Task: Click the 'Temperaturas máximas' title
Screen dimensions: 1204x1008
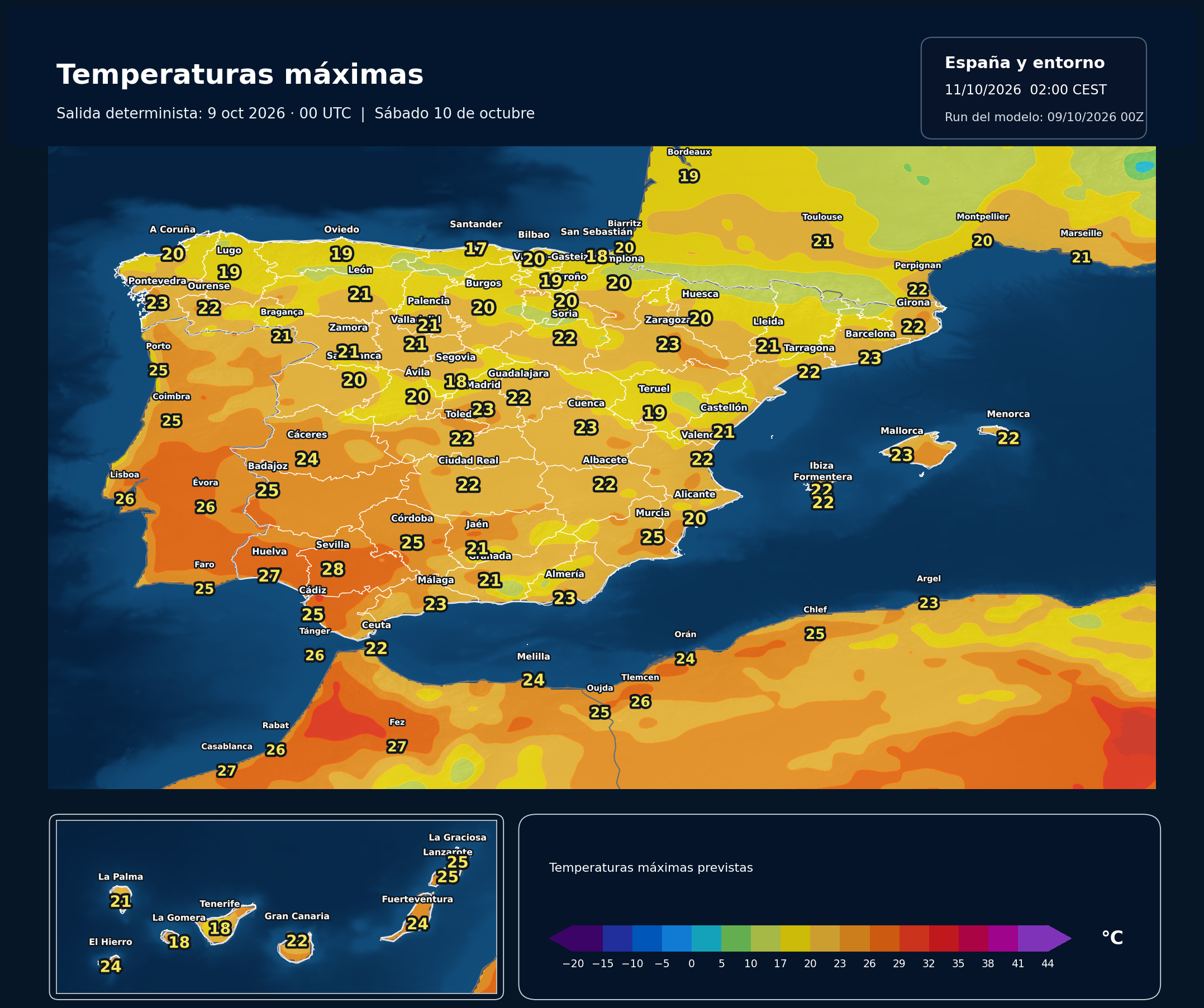Action: (240, 75)
